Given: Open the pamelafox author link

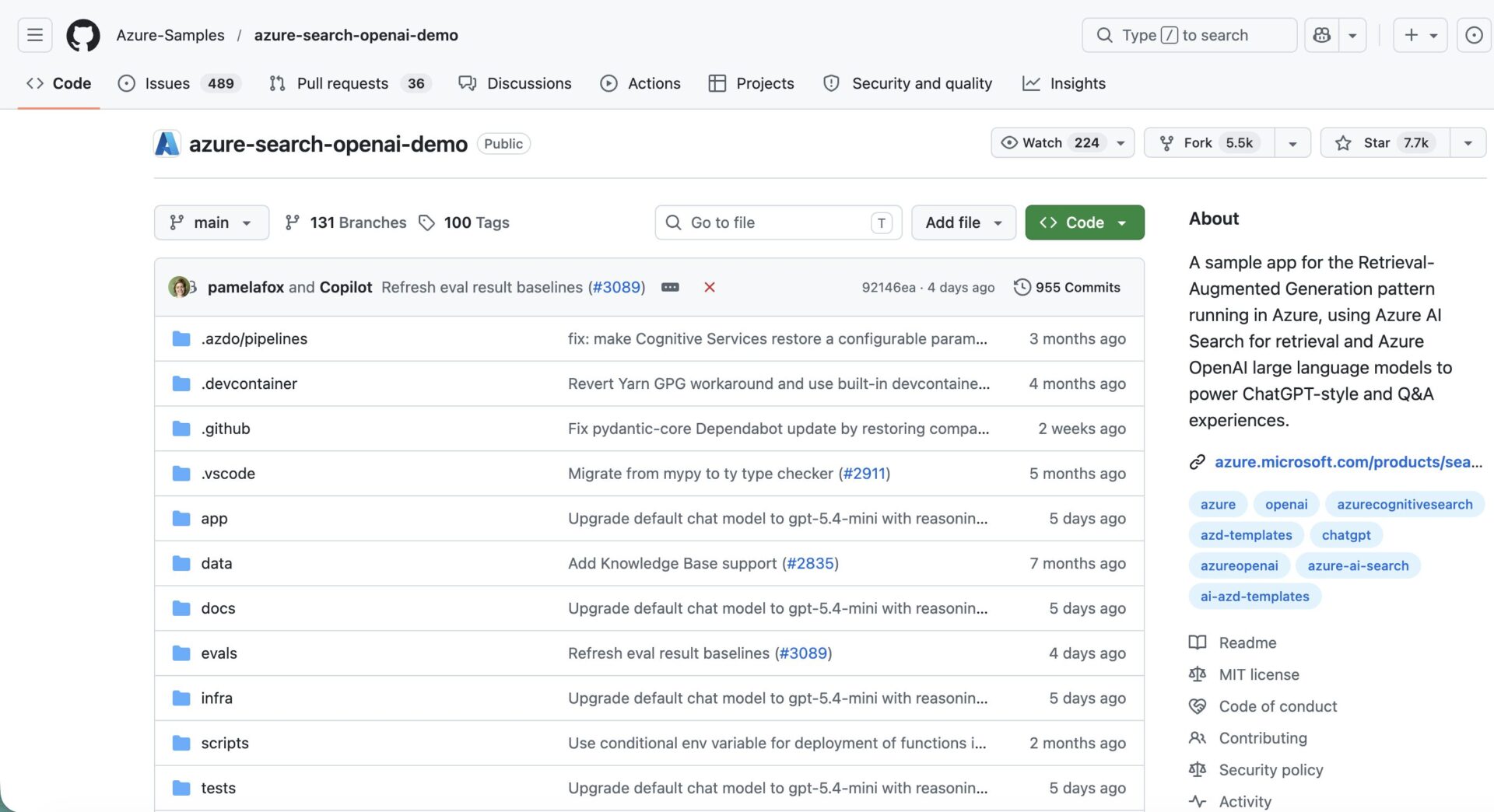Looking at the screenshot, I should tap(246, 287).
